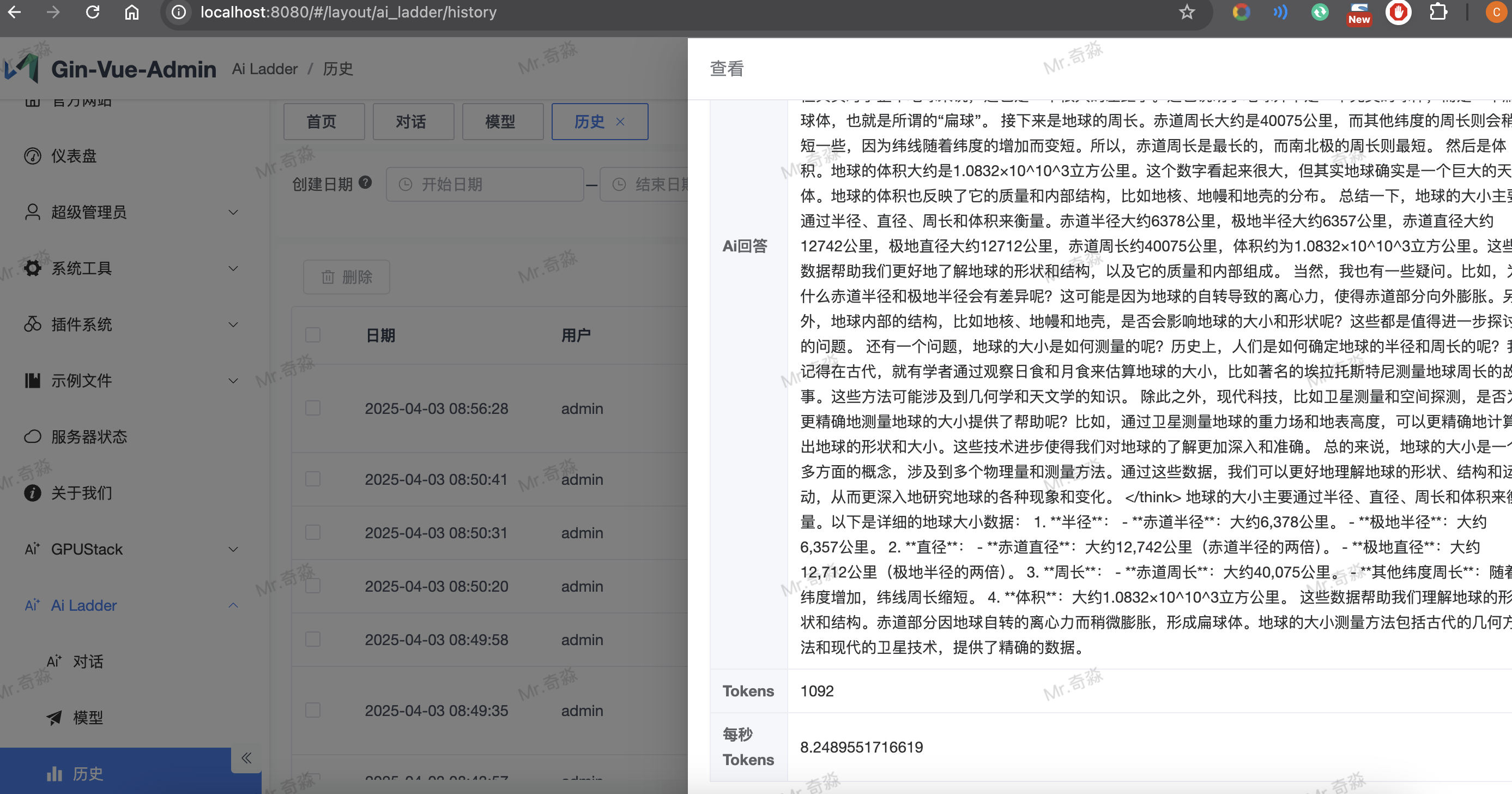The height and width of the screenshot is (794, 1512).
Task: Close the 历史 tab with X icon
Action: (620, 122)
